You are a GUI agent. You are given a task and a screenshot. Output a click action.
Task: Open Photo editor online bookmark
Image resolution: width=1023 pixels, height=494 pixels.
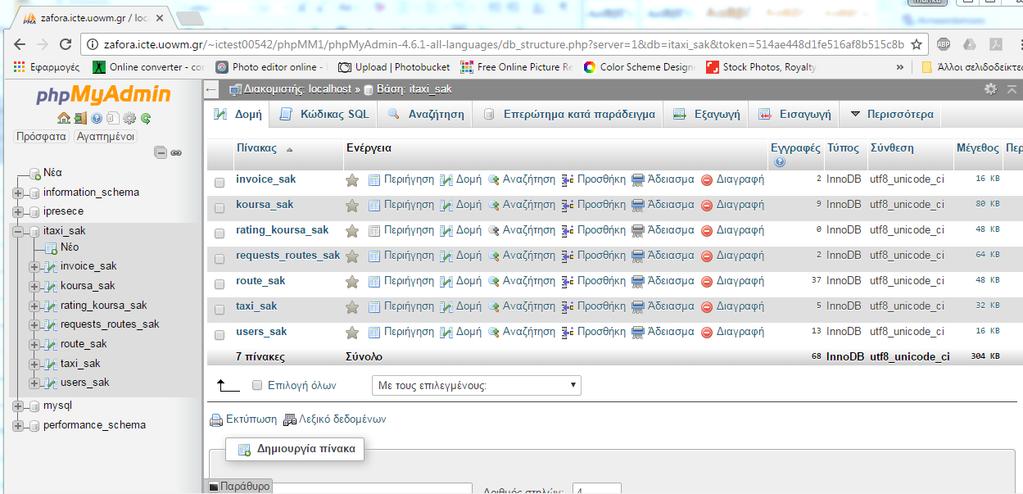tap(270, 67)
